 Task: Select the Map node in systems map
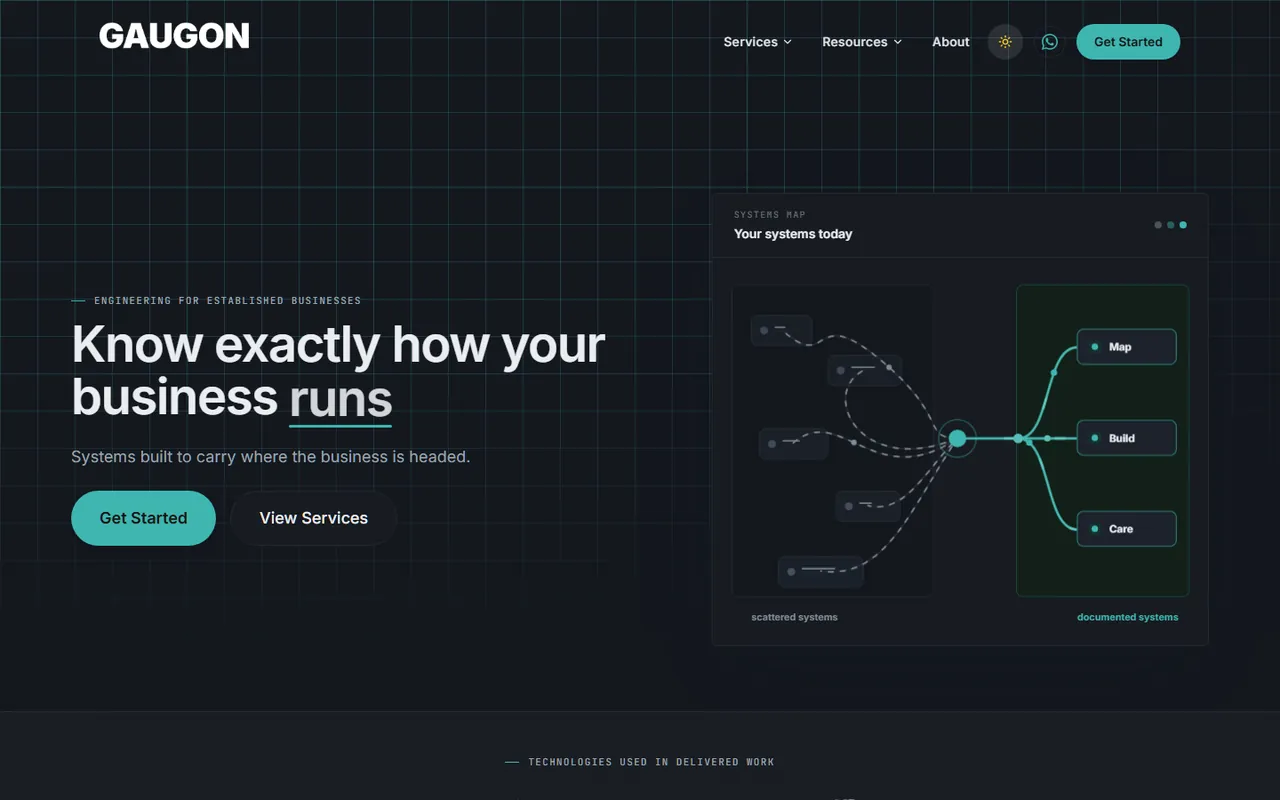pyautogui.click(x=1126, y=347)
